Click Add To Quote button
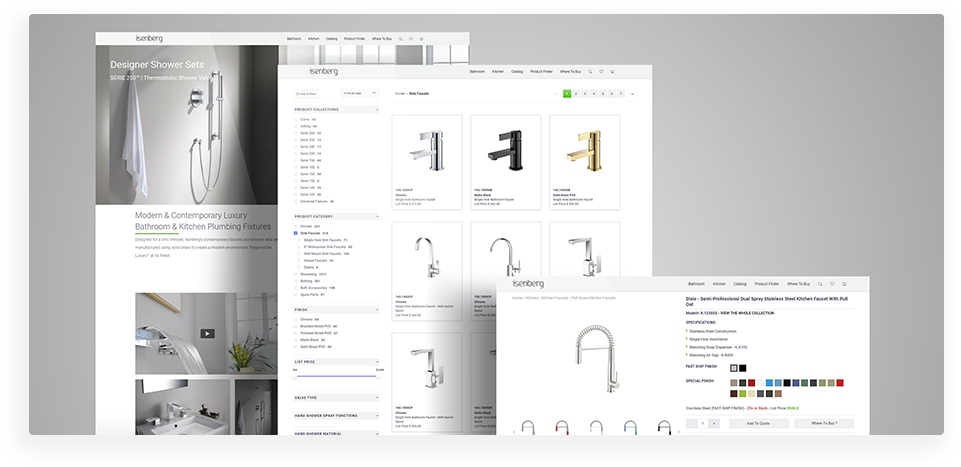This screenshot has height=467, width=961. 758,423
